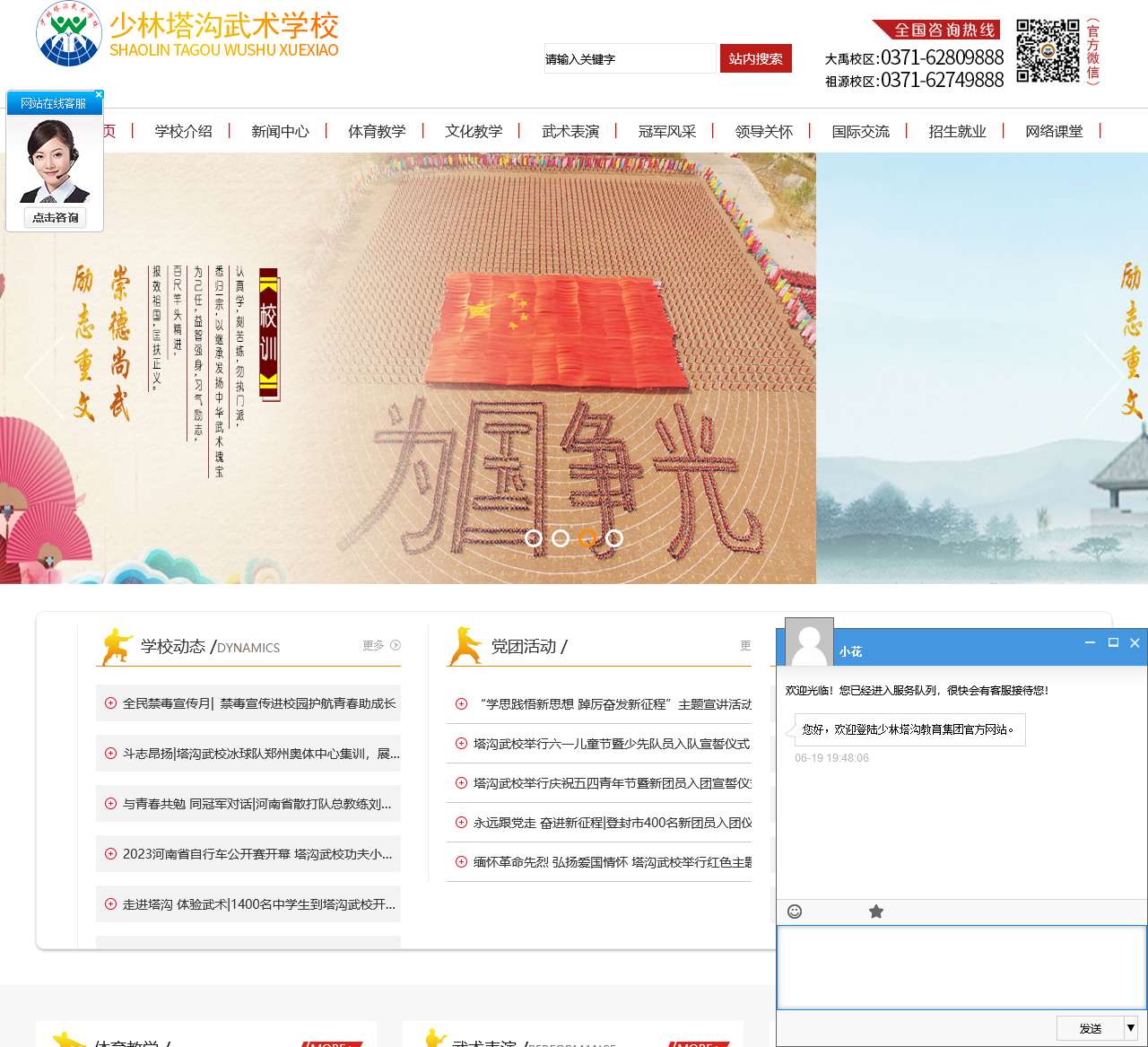Viewport: 1148px width, 1047px height.
Task: Open the 体育教学 menu item
Action: [377, 131]
